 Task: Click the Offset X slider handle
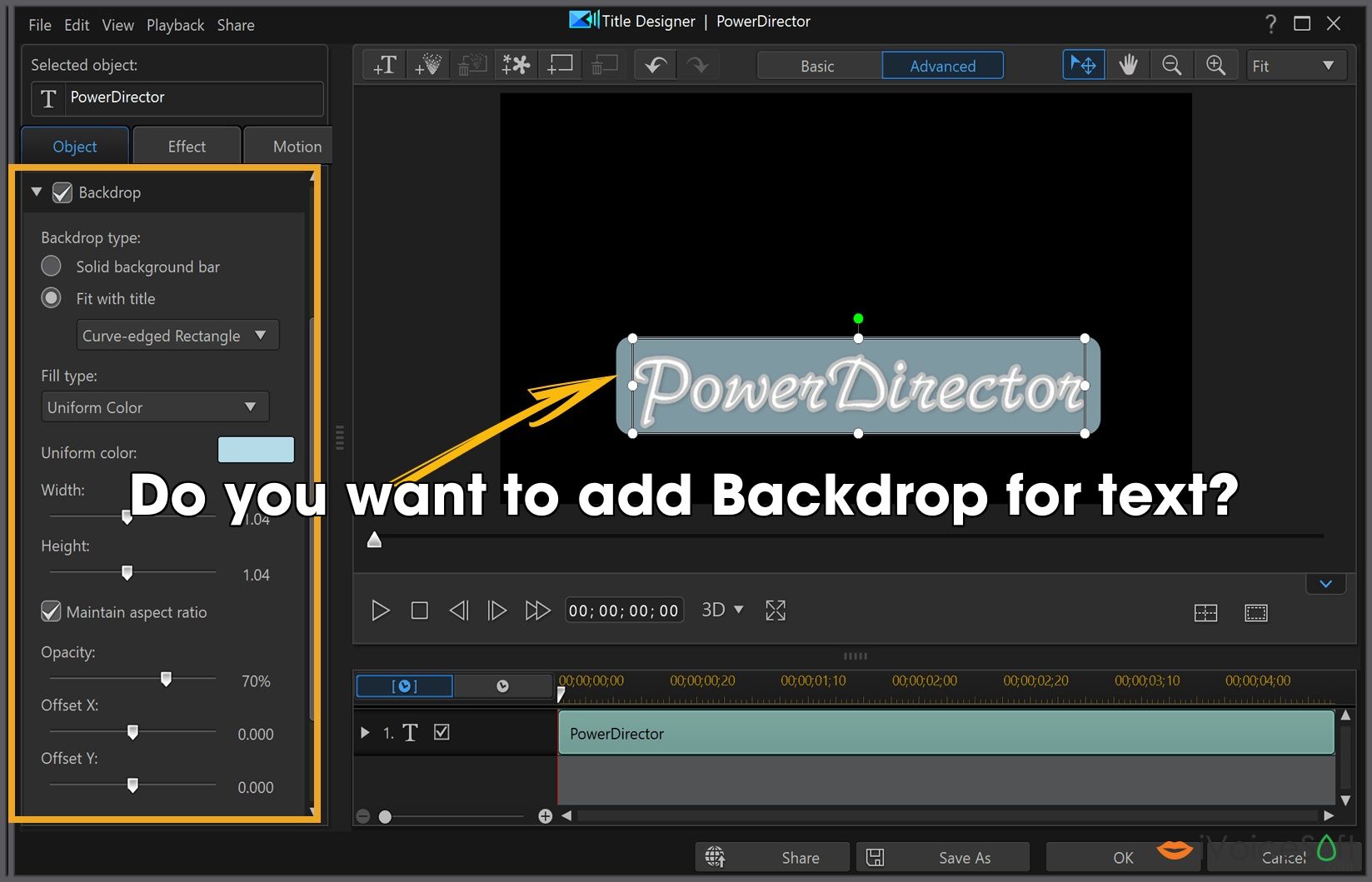[x=132, y=732]
